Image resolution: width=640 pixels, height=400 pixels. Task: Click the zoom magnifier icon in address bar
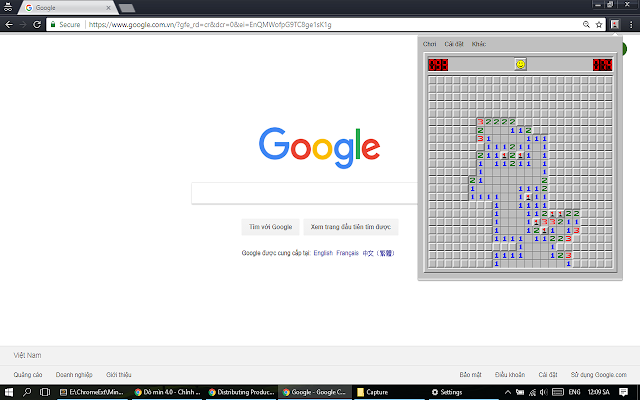(x=586, y=24)
